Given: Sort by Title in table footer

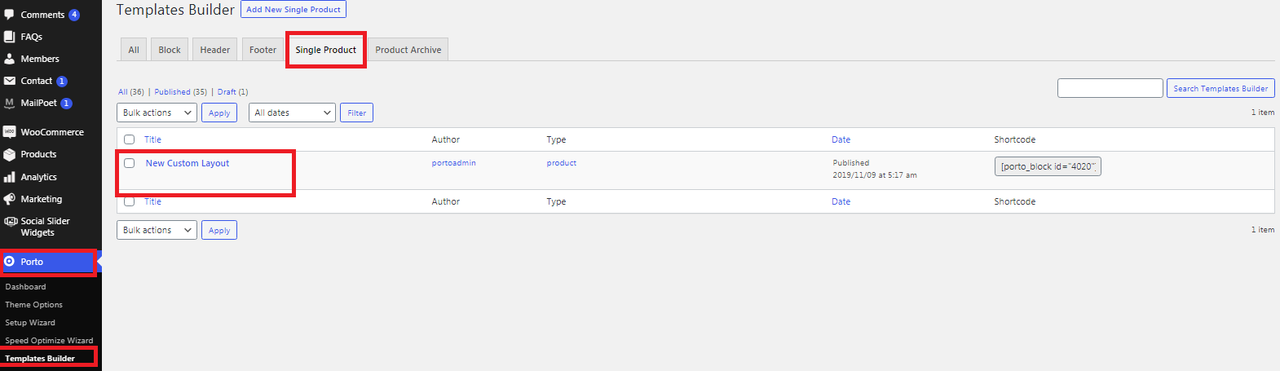Looking at the screenshot, I should tap(152, 201).
